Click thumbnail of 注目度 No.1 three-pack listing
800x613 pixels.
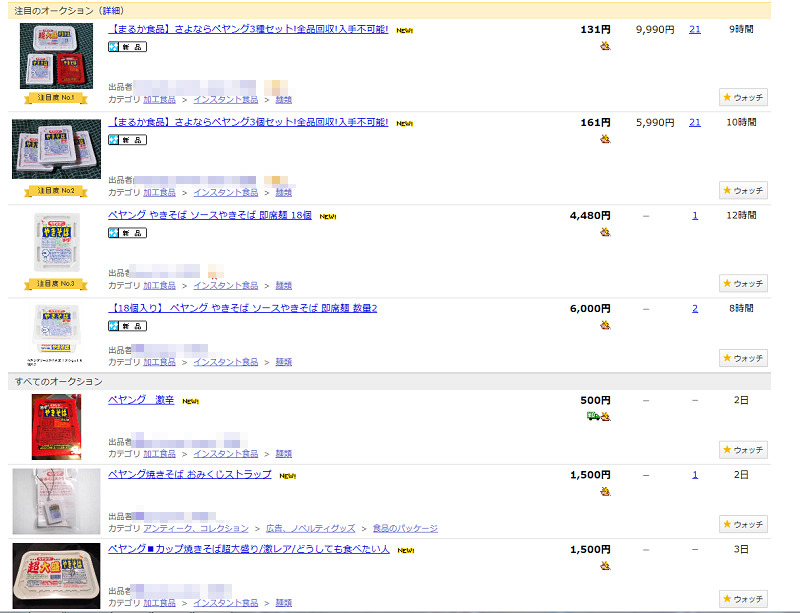pyautogui.click(x=56, y=56)
